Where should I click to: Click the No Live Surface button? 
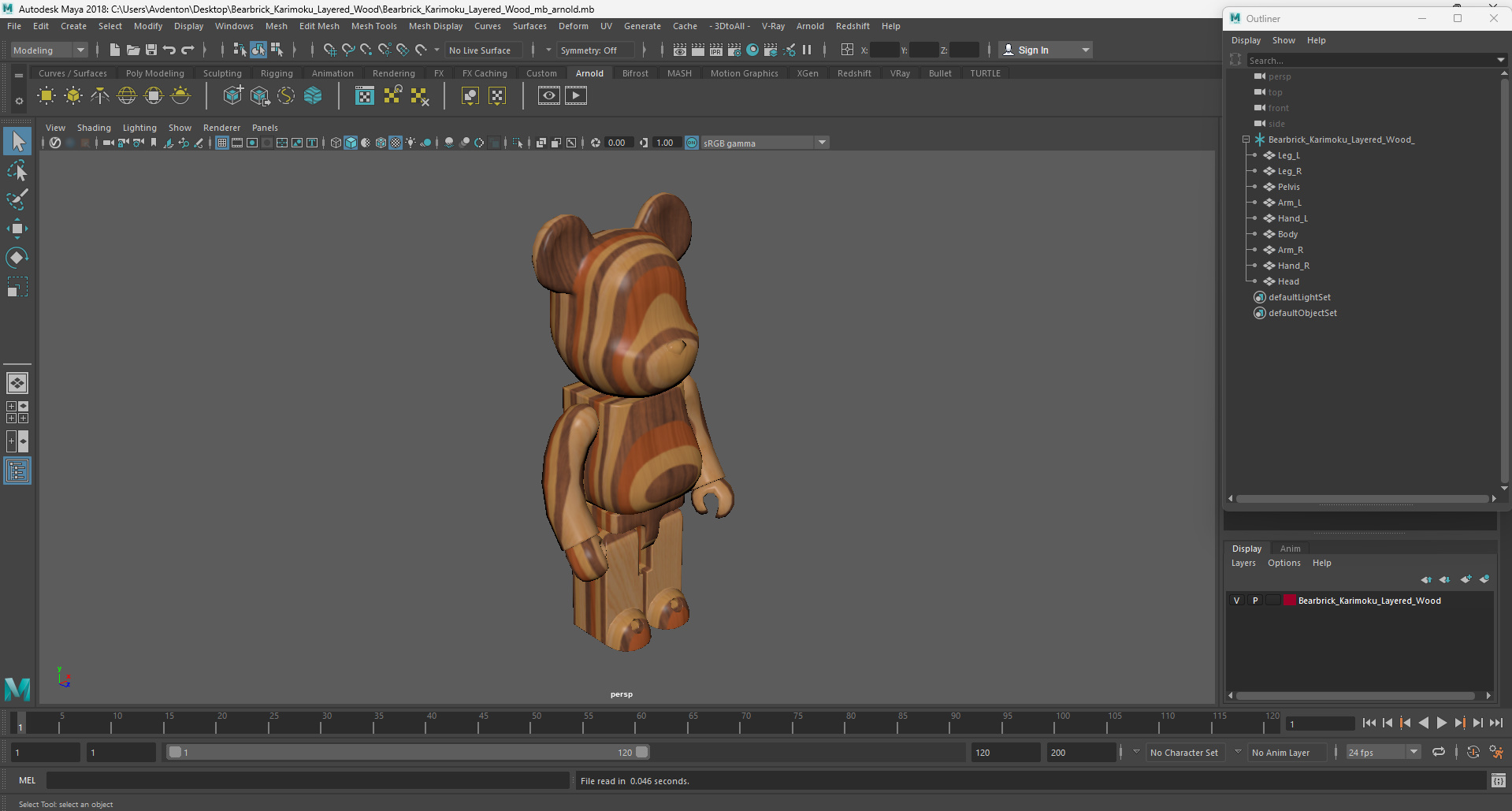coord(484,50)
